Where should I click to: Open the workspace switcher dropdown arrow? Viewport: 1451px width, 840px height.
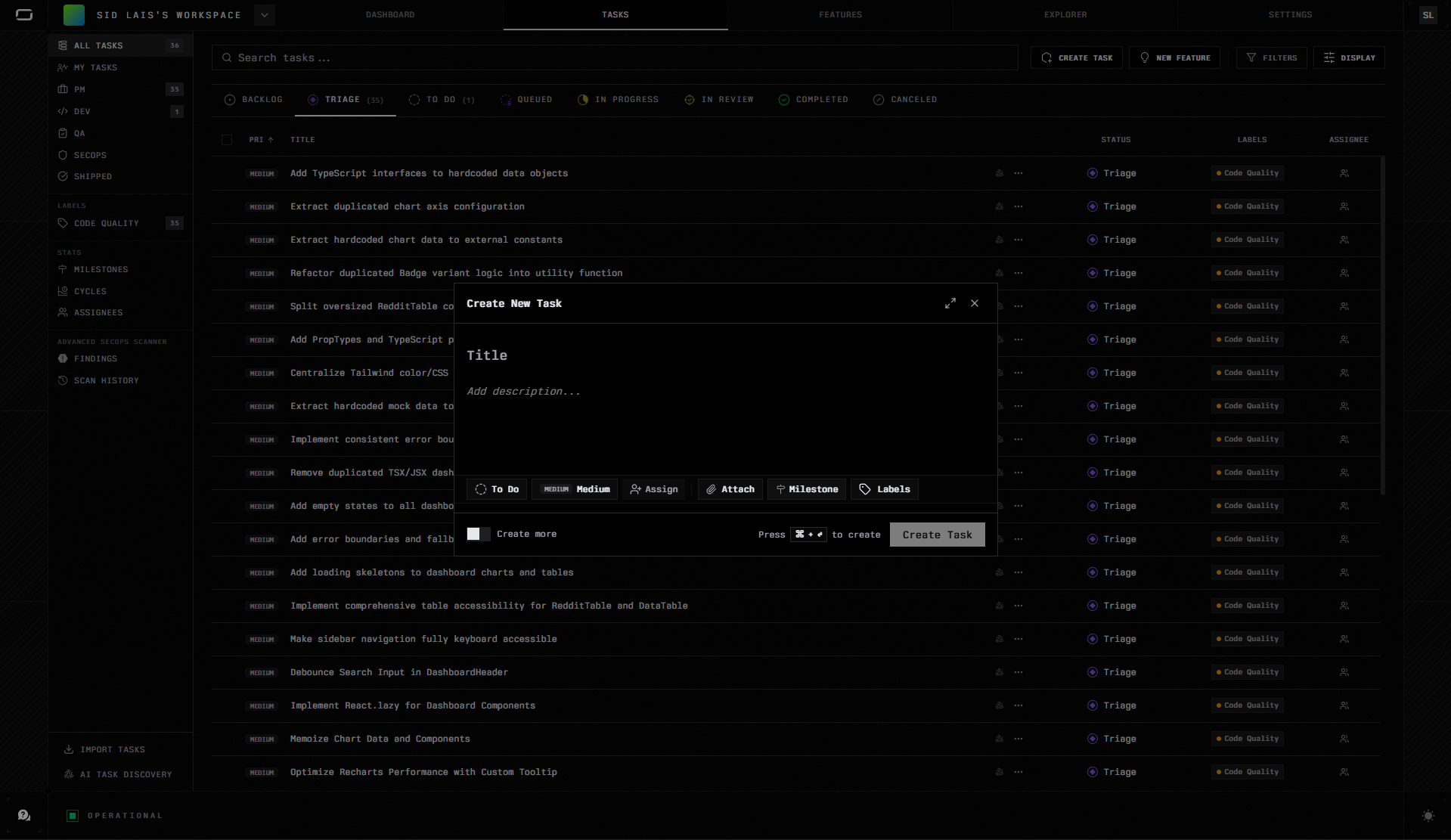[265, 15]
